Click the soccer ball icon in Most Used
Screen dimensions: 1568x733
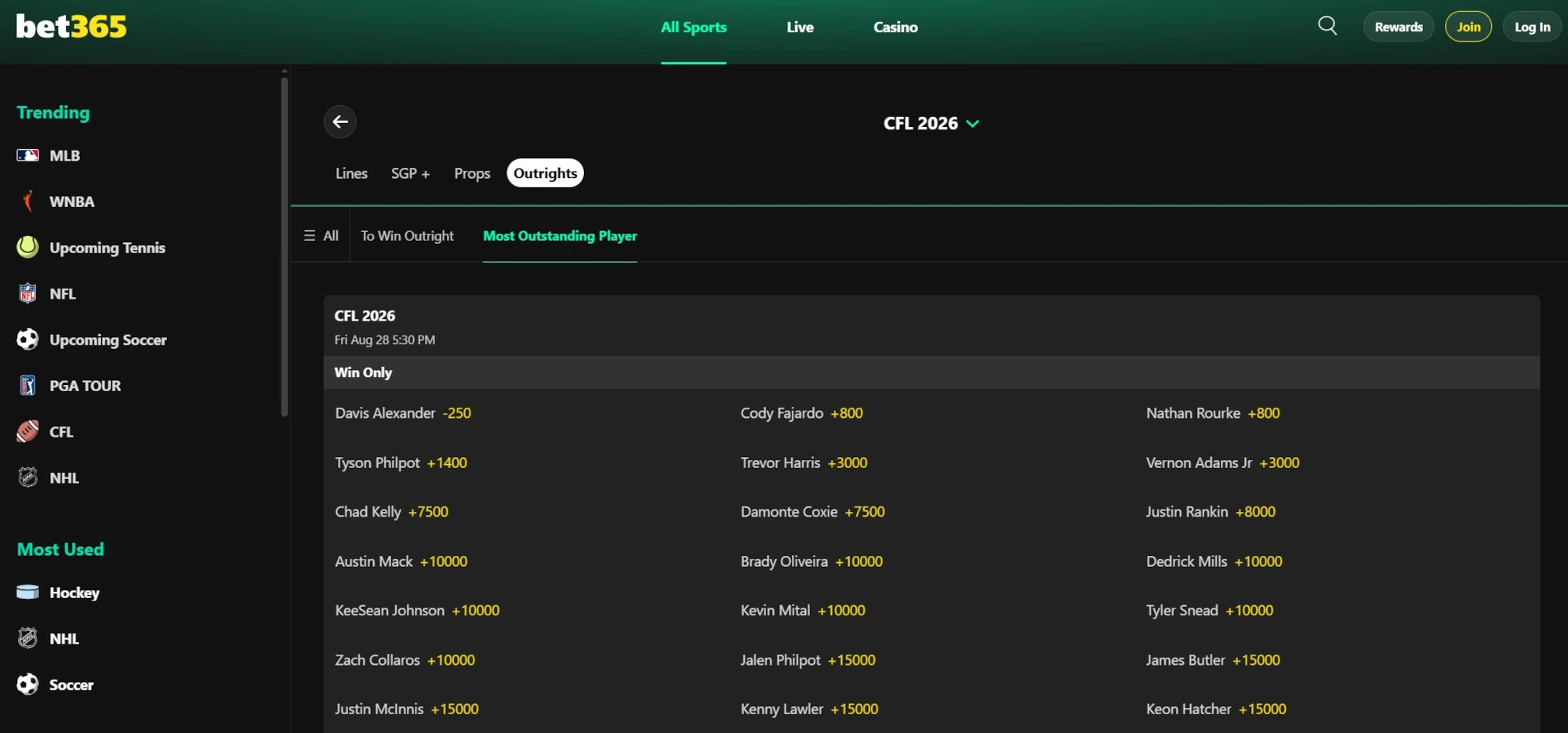point(27,684)
